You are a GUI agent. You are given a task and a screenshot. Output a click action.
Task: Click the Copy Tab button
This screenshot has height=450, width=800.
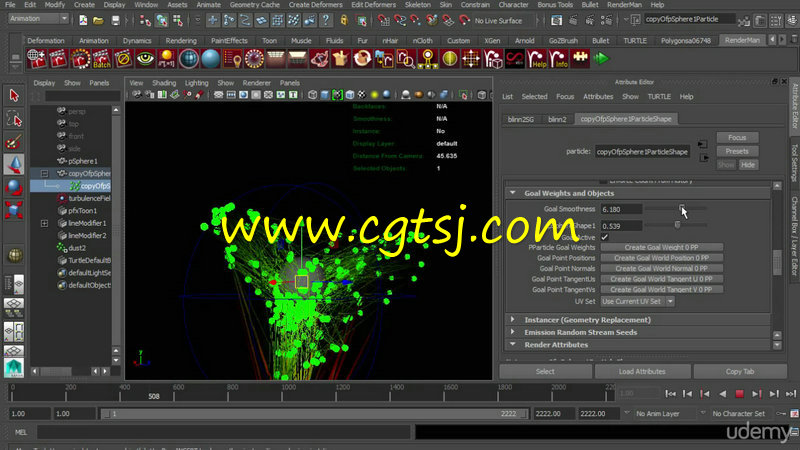coord(740,371)
